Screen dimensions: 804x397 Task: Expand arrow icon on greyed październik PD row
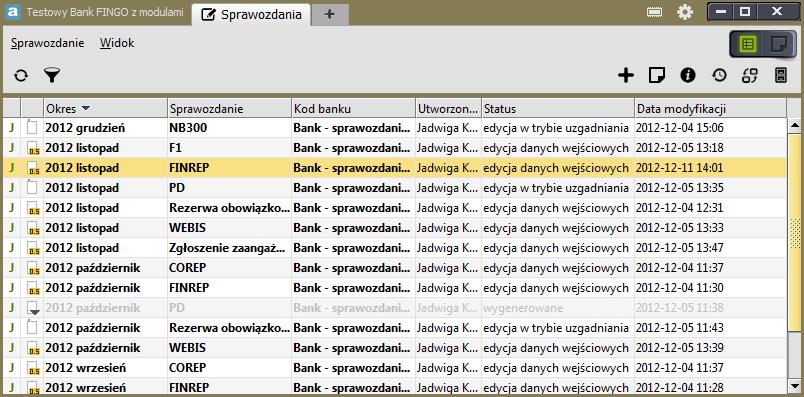click(x=33, y=308)
